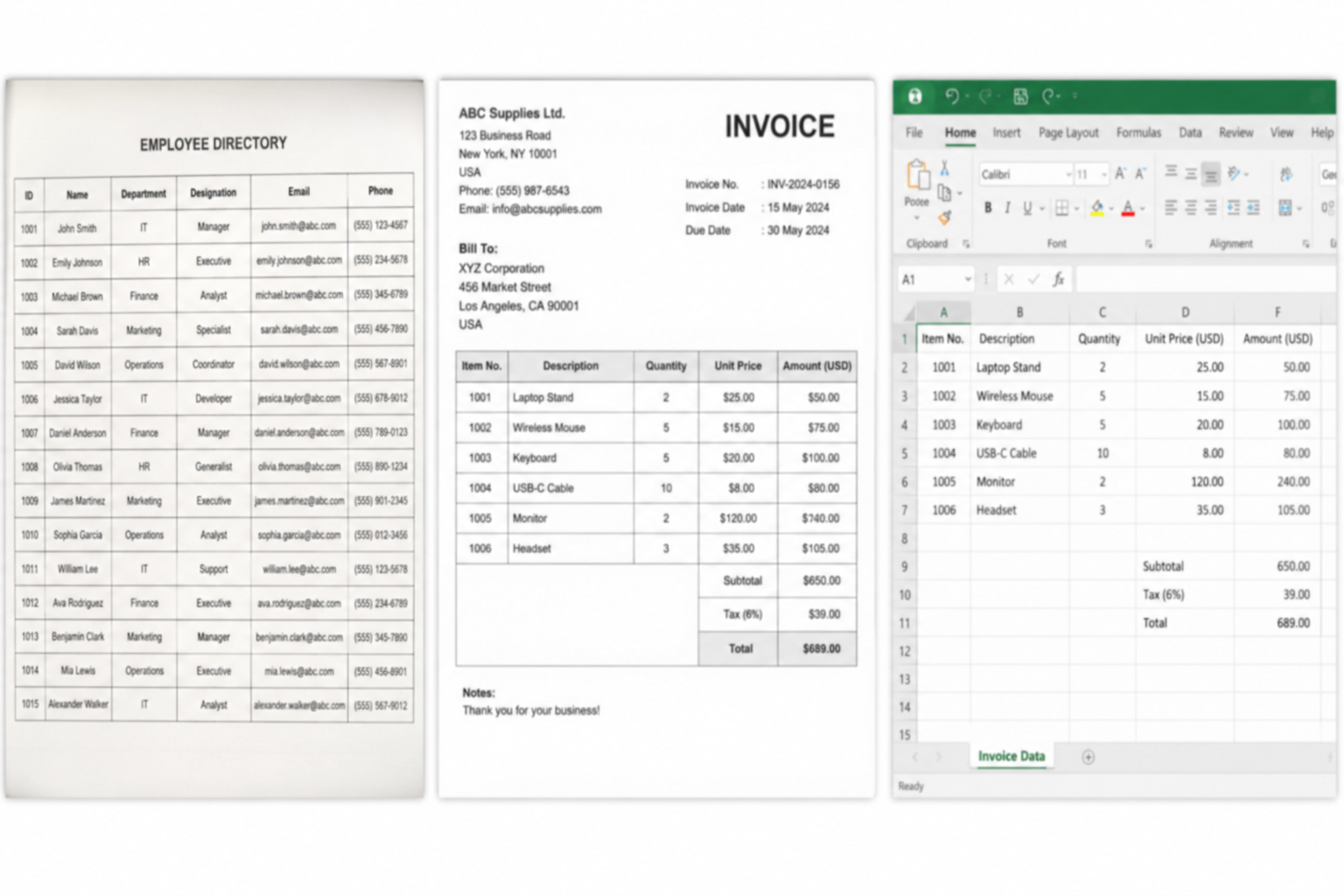
Task: Select the Subtotal label cell in Excel
Action: tap(1185, 566)
